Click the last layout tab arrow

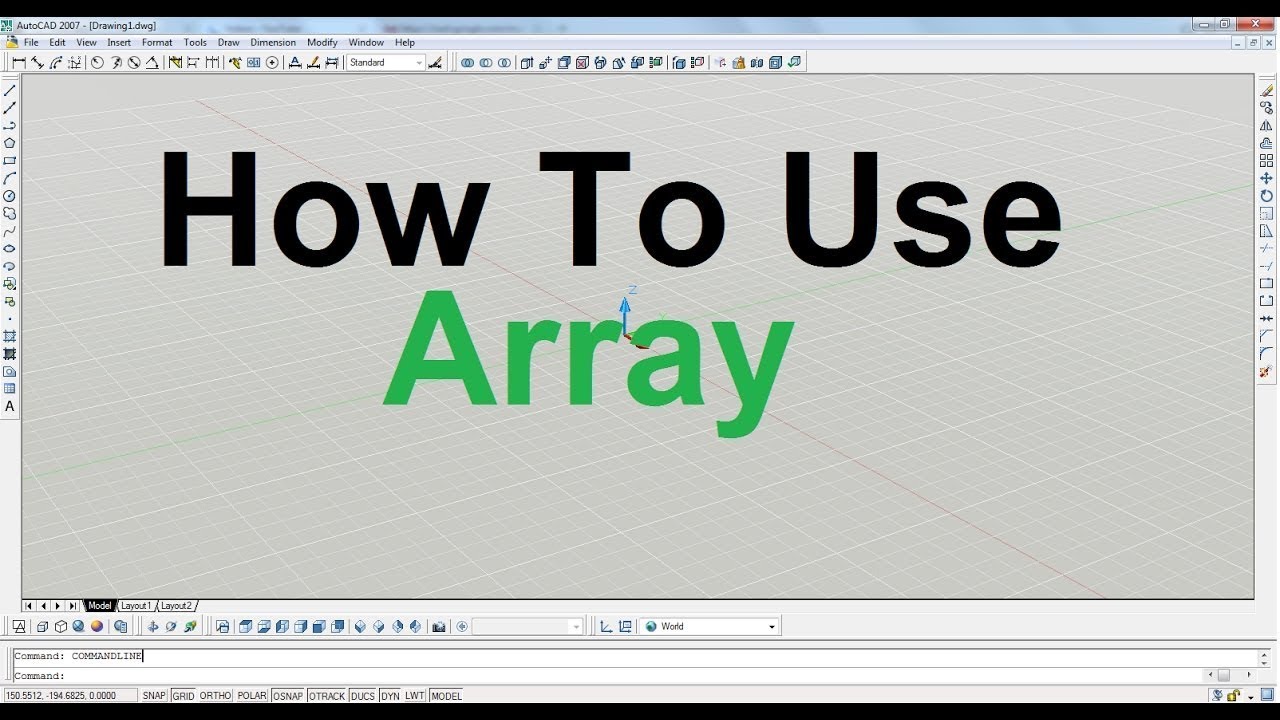(72, 606)
